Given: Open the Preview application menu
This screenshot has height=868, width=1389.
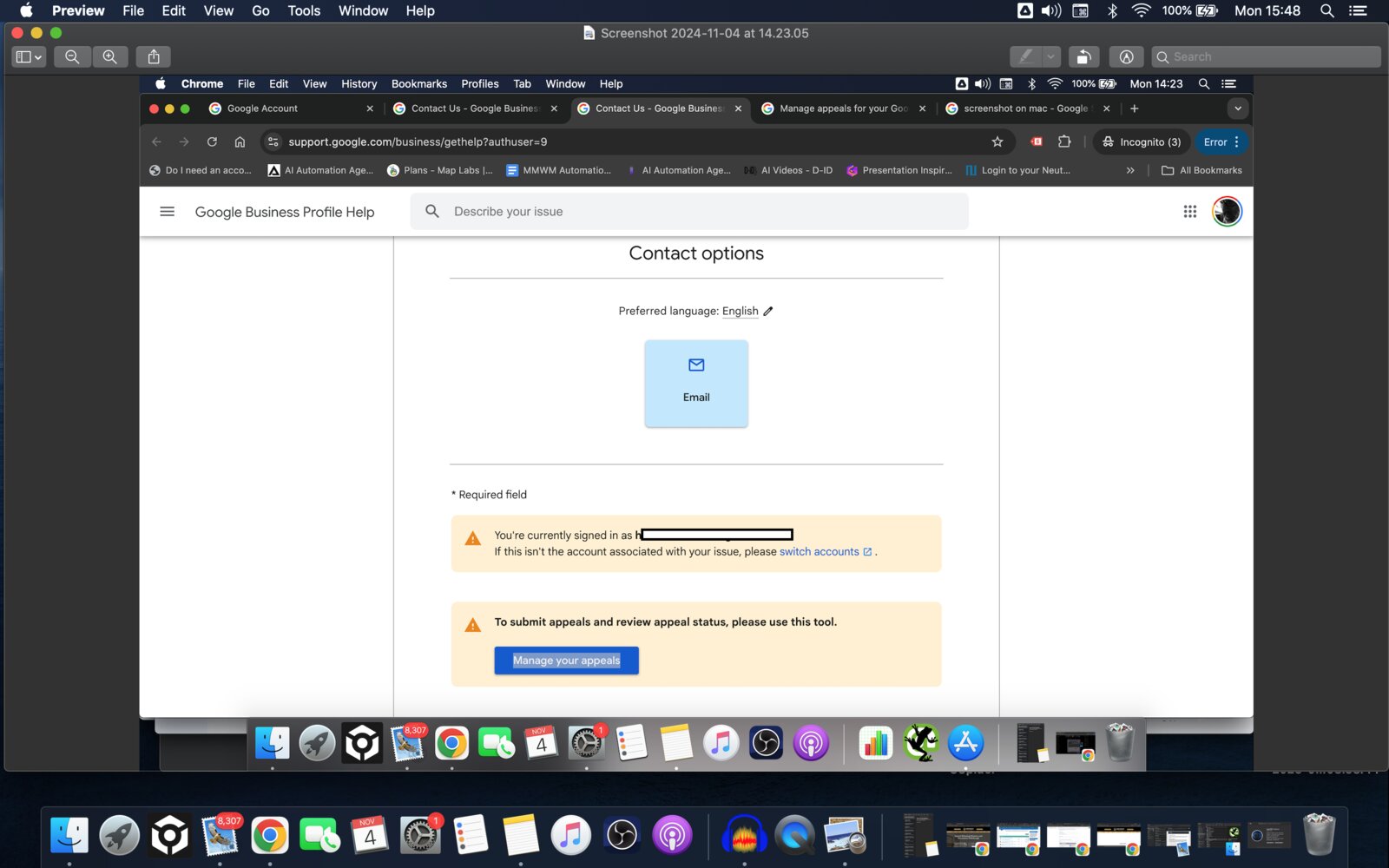Looking at the screenshot, I should pos(78,10).
